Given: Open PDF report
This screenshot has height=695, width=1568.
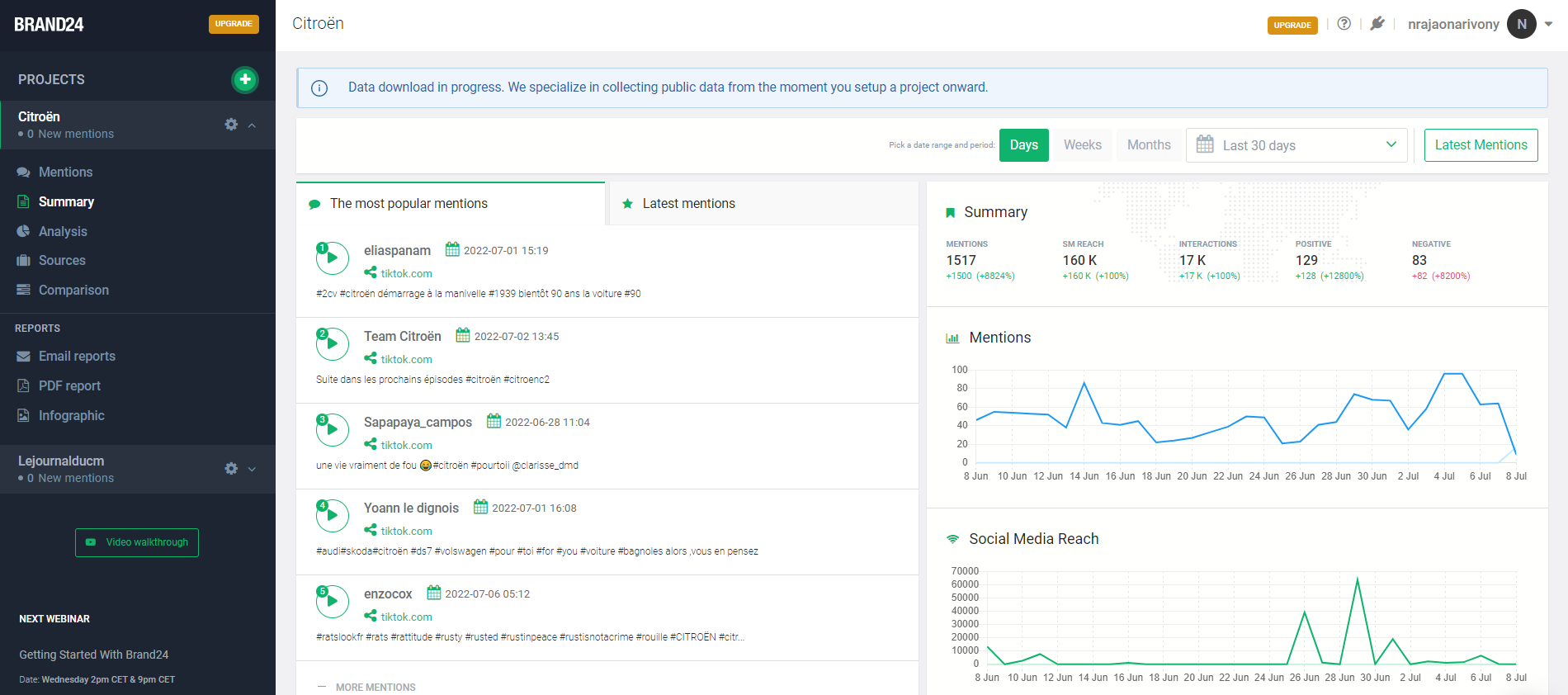Looking at the screenshot, I should pyautogui.click(x=69, y=385).
